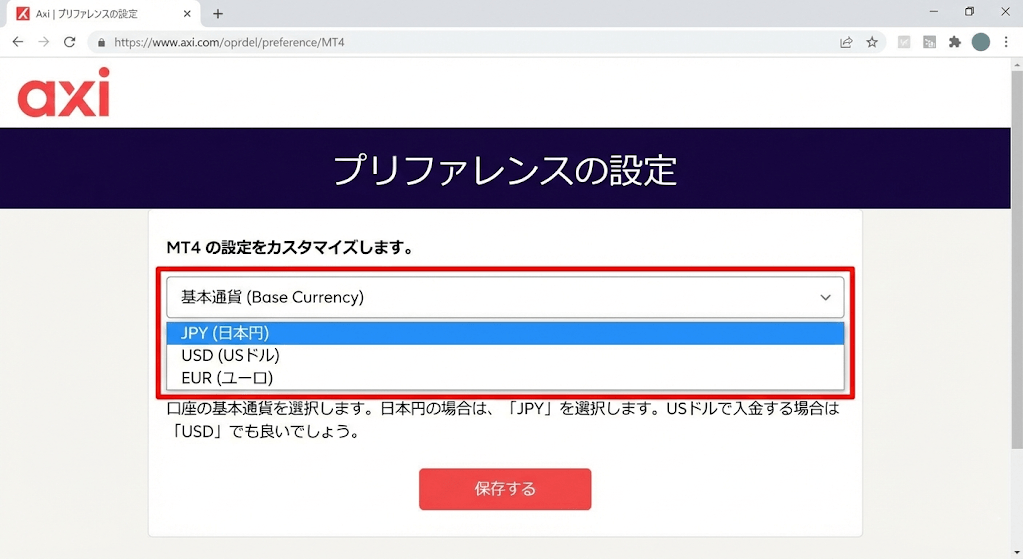Reload the current page
The image size is (1023, 559).
coord(69,42)
